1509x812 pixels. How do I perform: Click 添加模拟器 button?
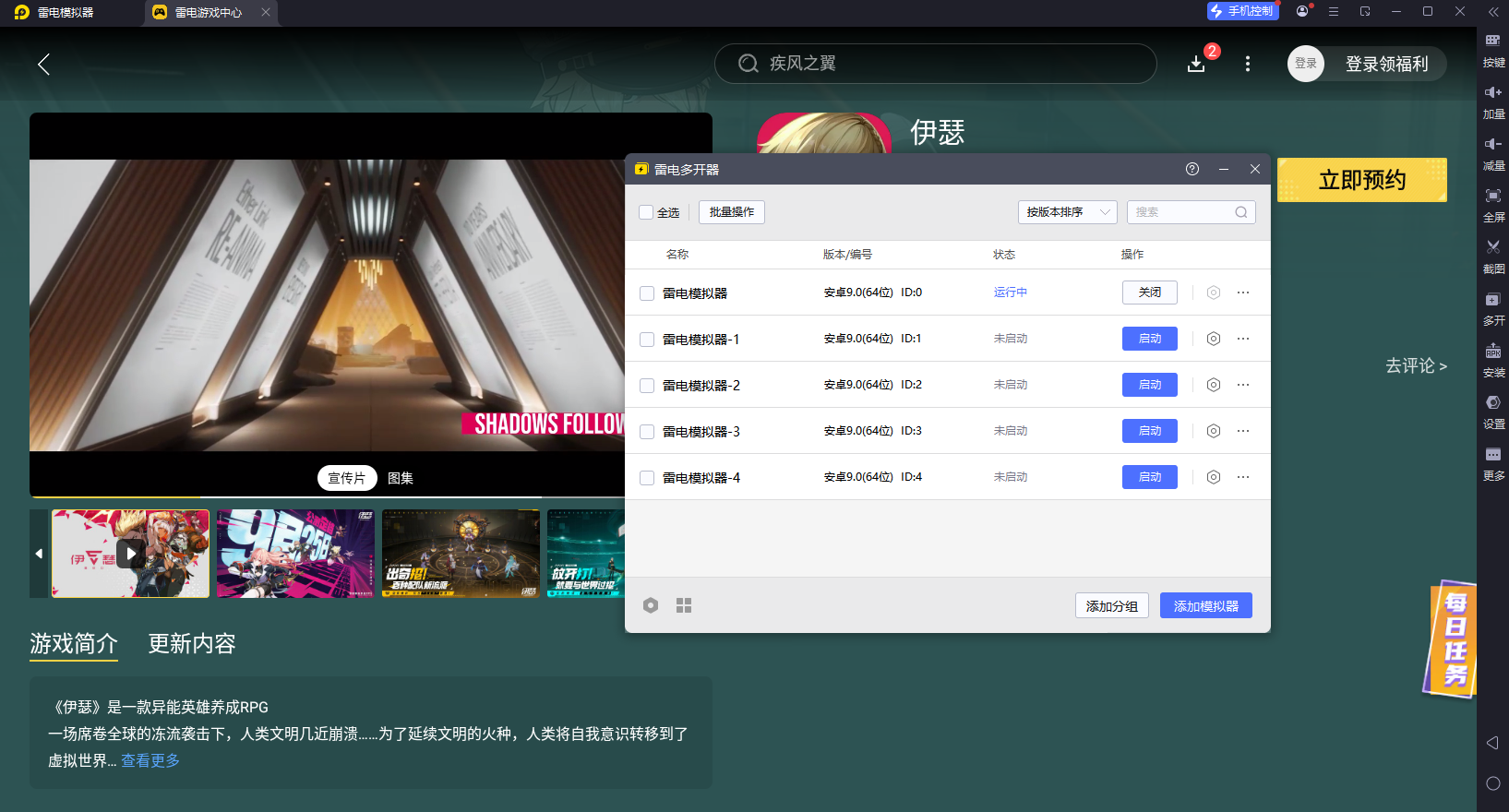(x=1206, y=605)
